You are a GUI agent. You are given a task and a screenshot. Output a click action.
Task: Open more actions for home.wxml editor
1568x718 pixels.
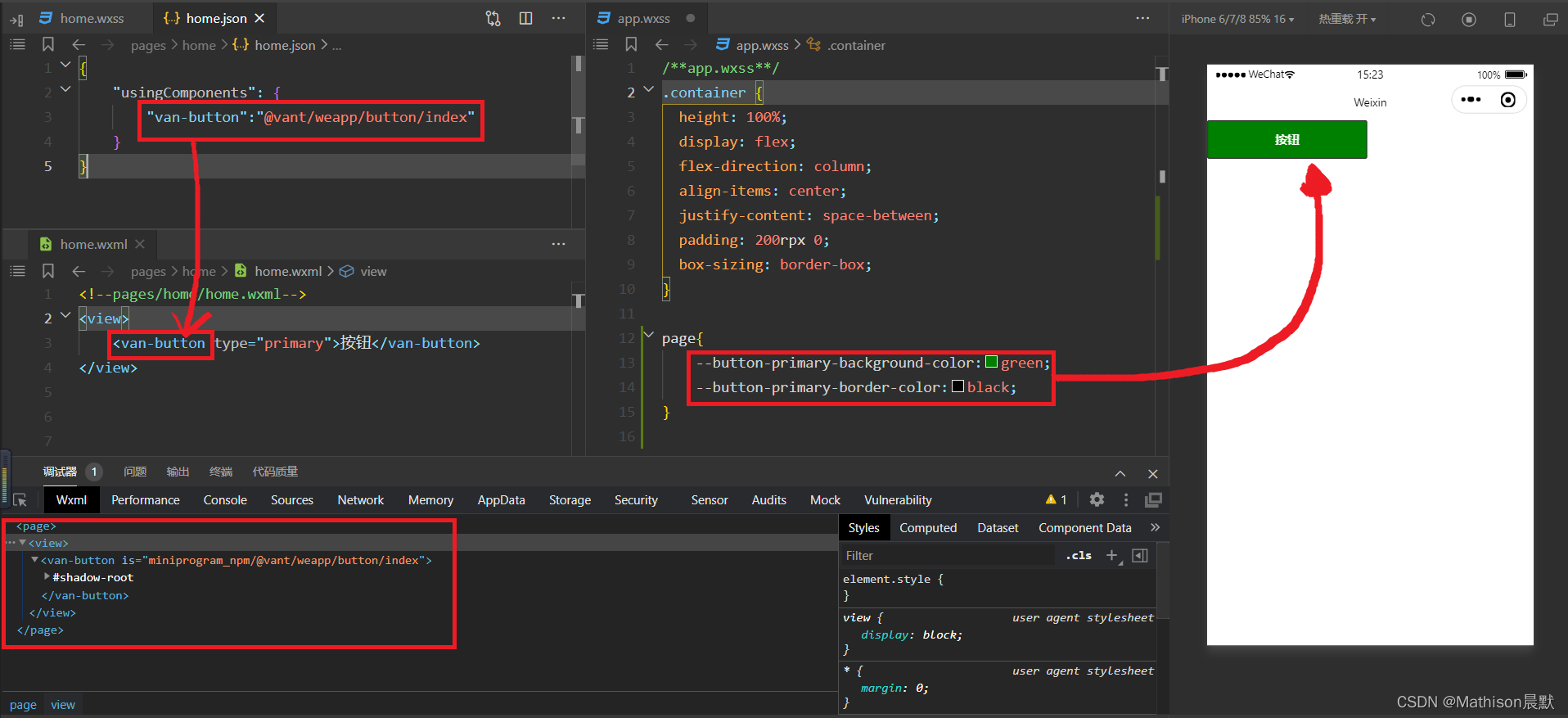(559, 244)
